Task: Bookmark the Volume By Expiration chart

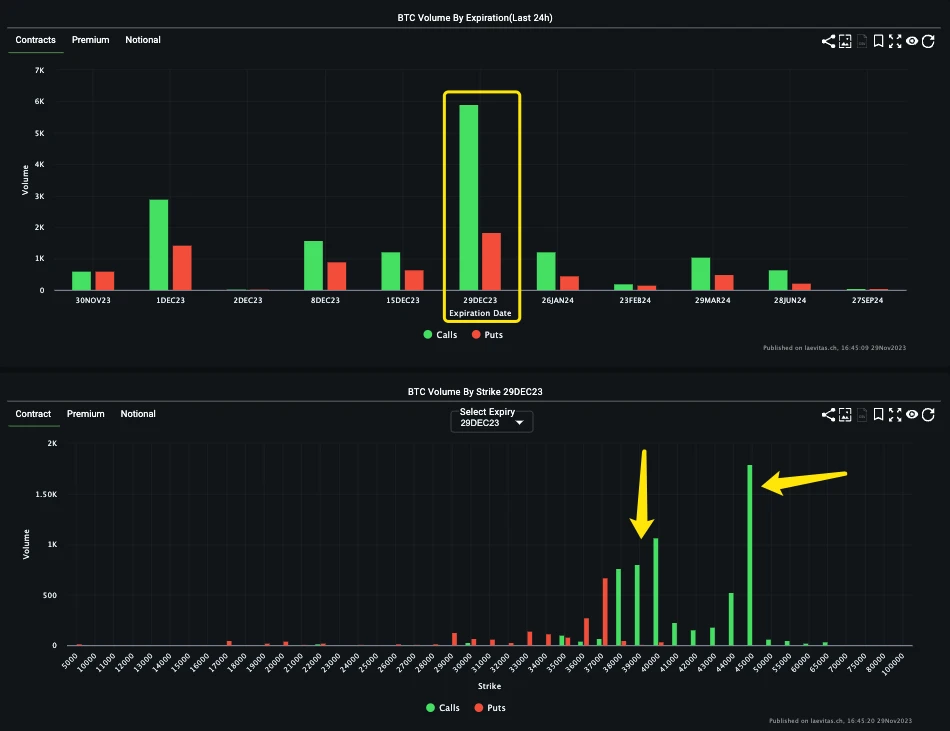Action: click(878, 41)
